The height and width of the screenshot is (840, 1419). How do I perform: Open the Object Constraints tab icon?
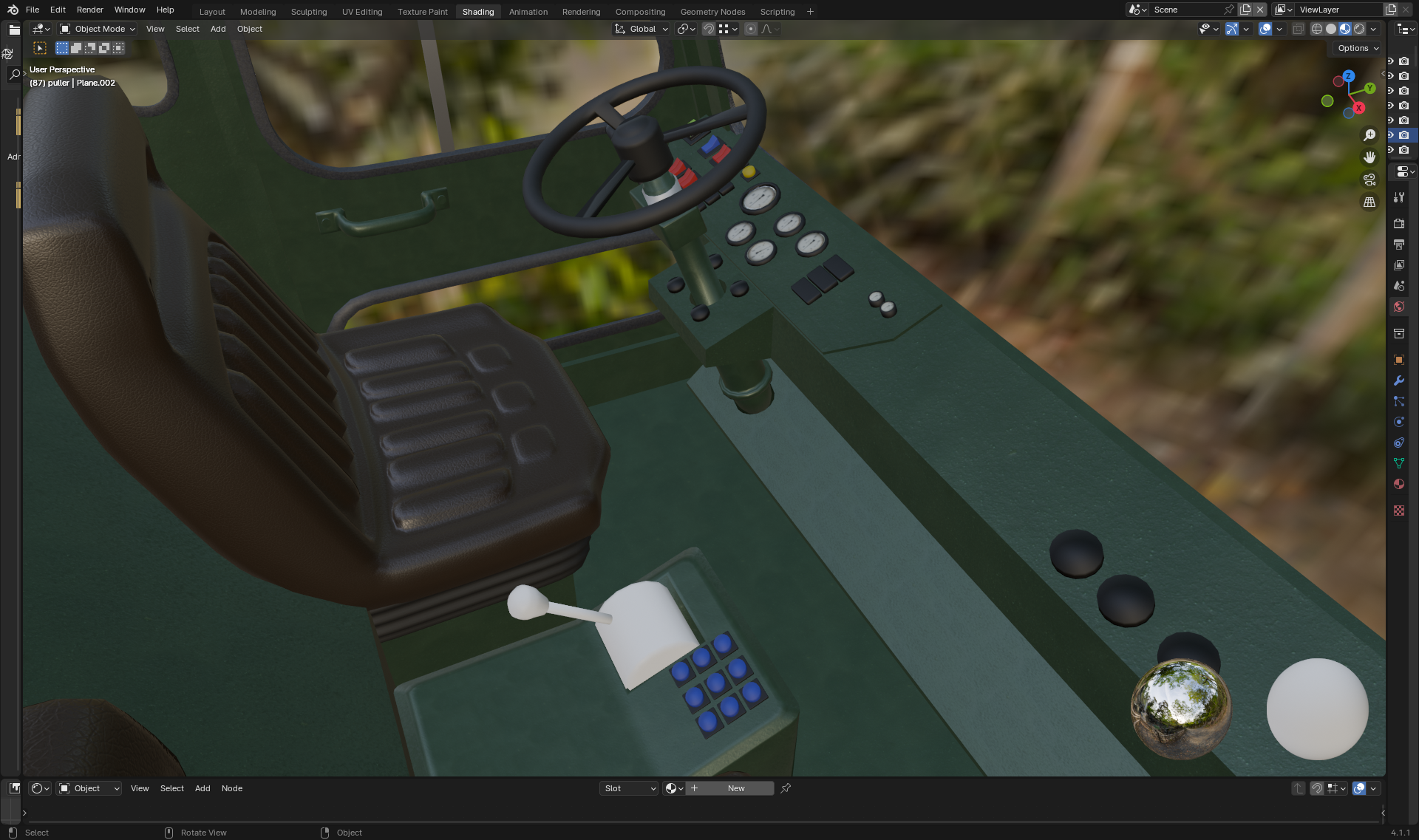1399,443
